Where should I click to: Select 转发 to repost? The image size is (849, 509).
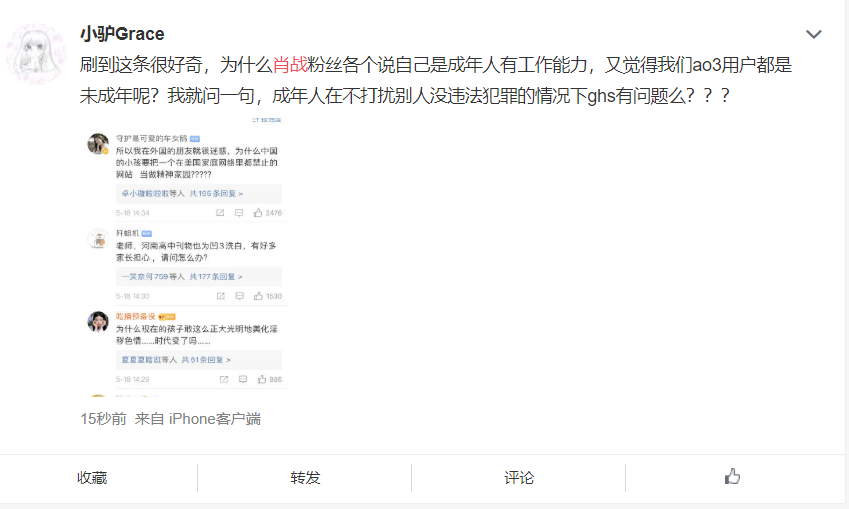[x=305, y=478]
